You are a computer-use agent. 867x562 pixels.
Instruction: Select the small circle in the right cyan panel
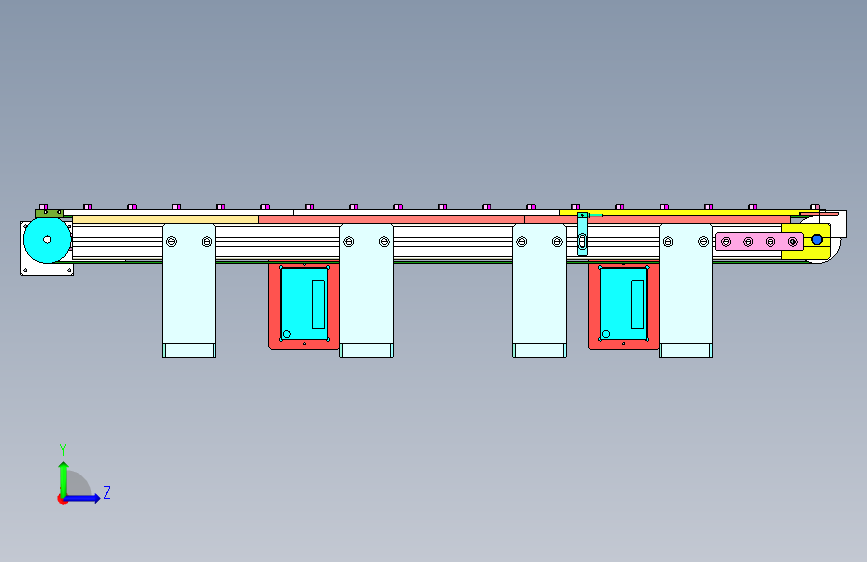click(606, 334)
